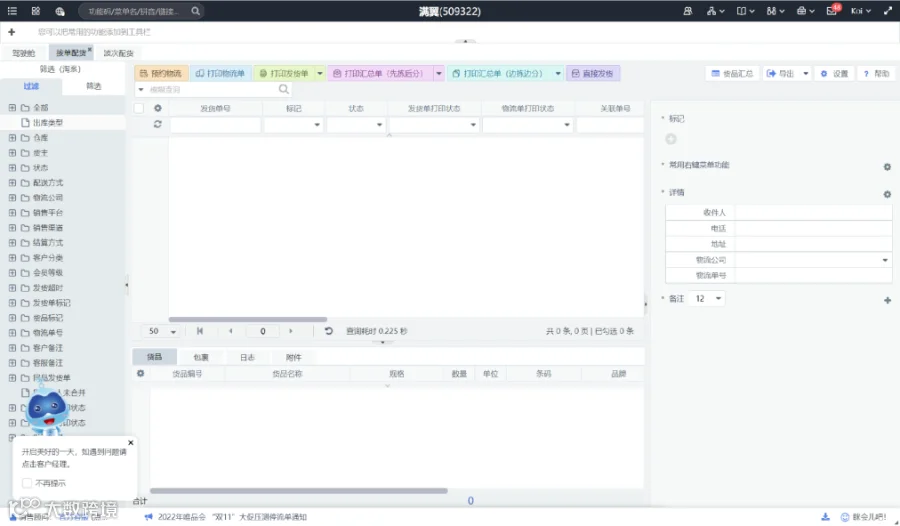Click the plus icon to add toolbar function
This screenshot has height=526, width=900.
tap(11, 32)
